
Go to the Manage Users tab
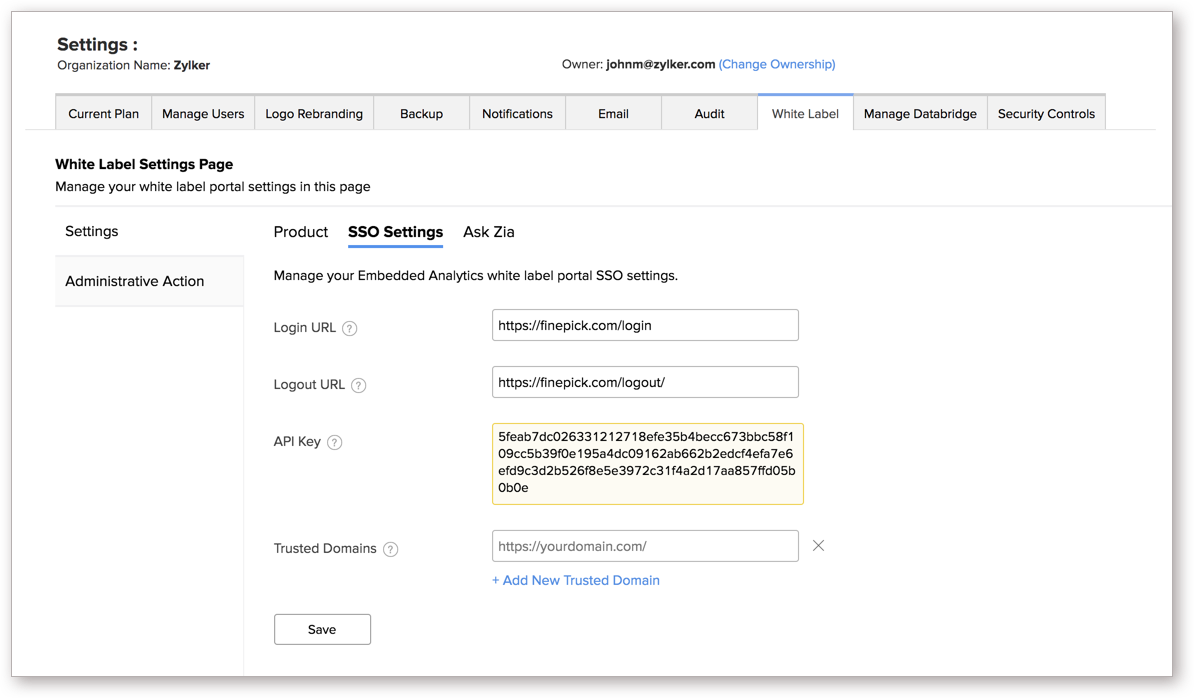click(x=203, y=113)
